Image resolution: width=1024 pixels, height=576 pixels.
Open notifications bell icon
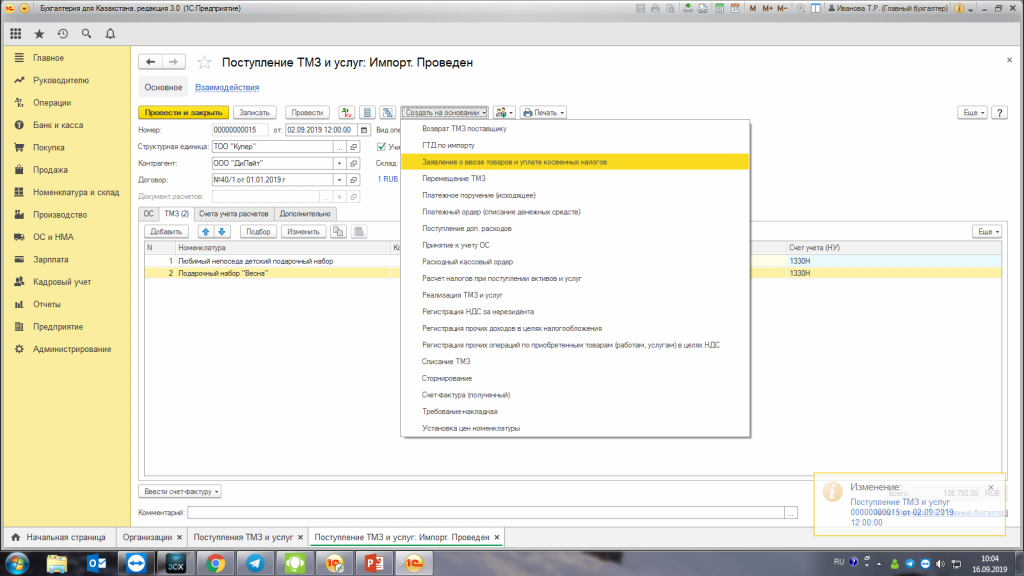110,33
